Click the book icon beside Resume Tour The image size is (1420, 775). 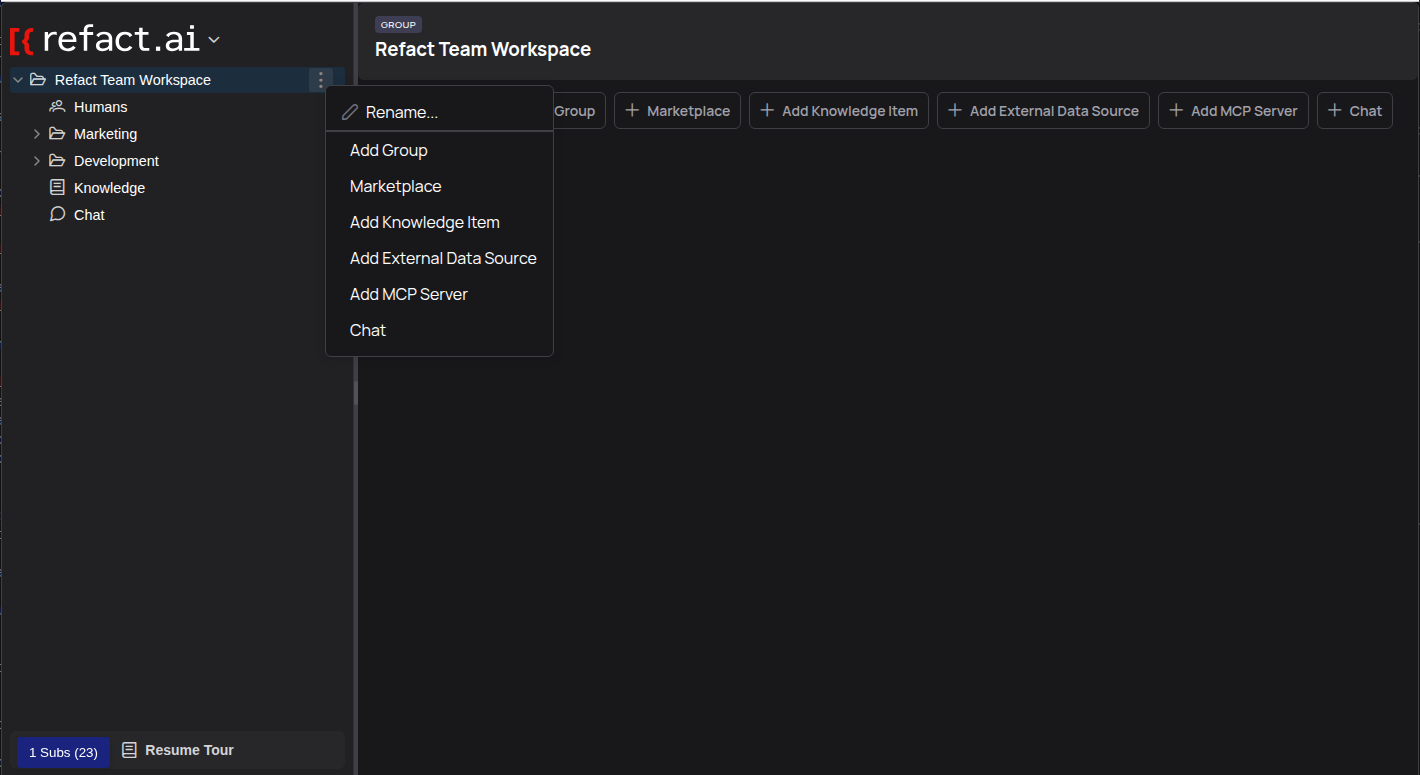click(129, 749)
